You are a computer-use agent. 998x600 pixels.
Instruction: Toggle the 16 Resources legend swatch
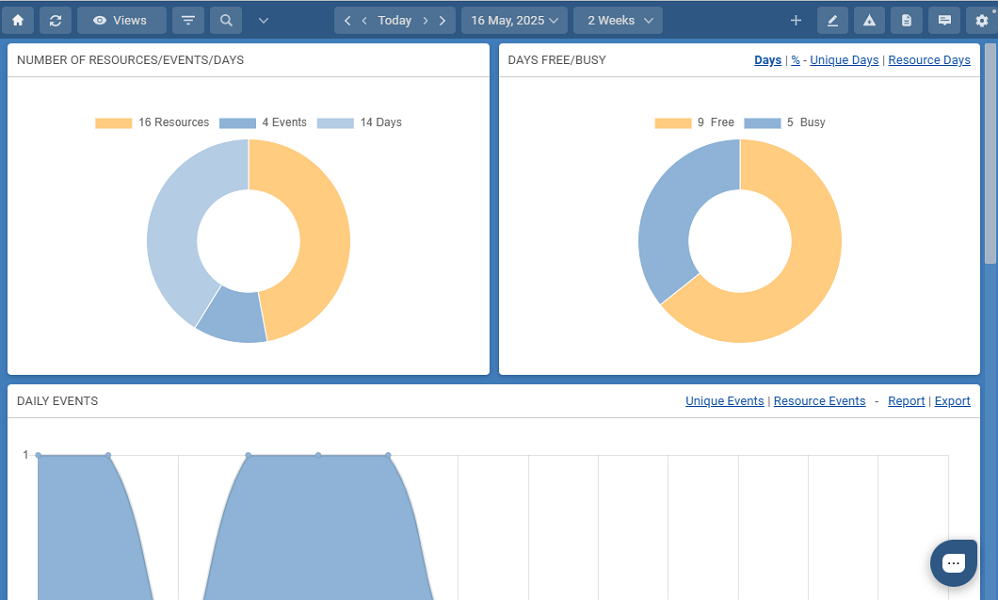tap(113, 123)
